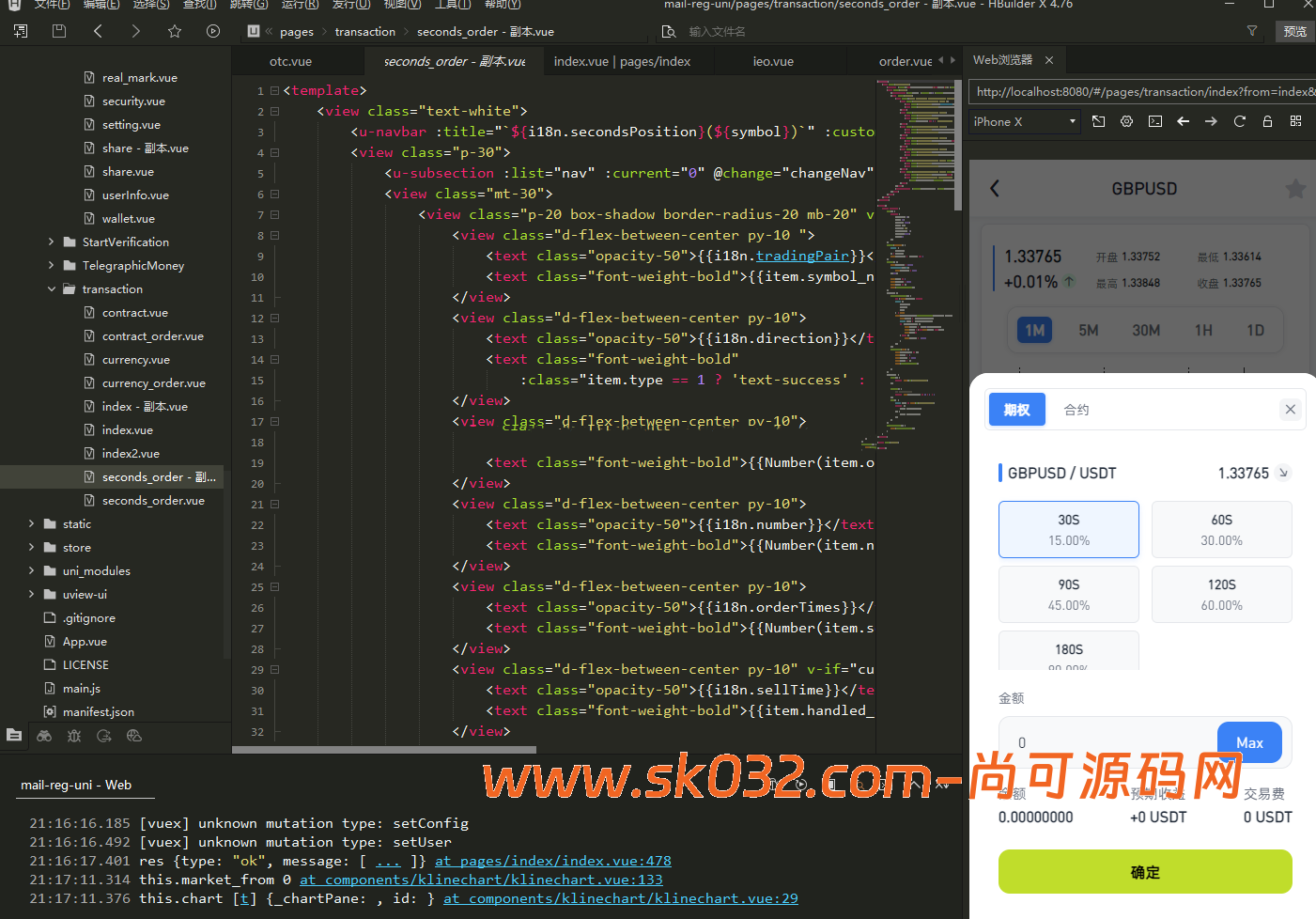
Task: Refresh the built-in Web browser page
Action: [1239, 121]
